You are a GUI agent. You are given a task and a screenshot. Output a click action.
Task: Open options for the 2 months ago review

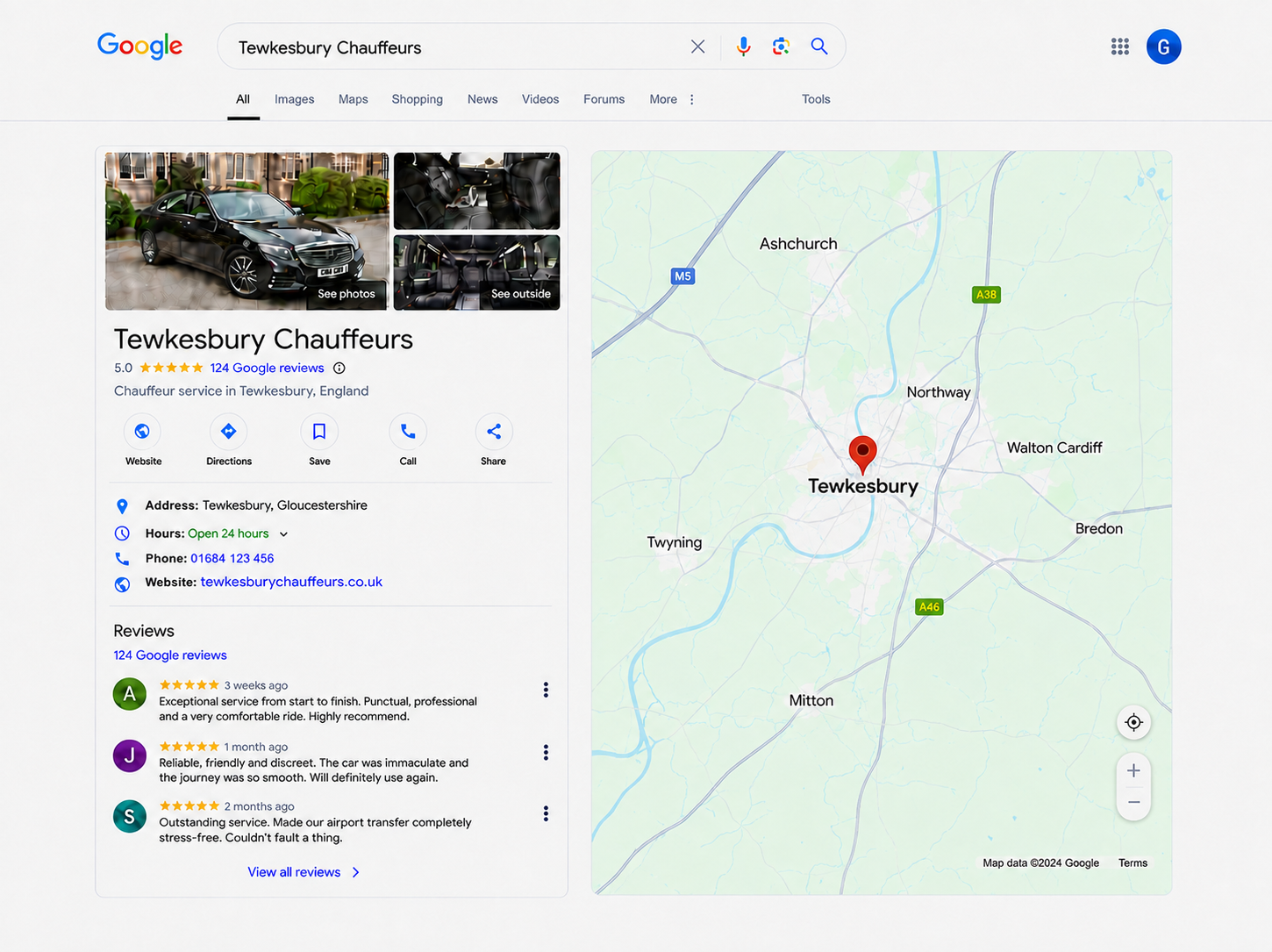(x=546, y=814)
